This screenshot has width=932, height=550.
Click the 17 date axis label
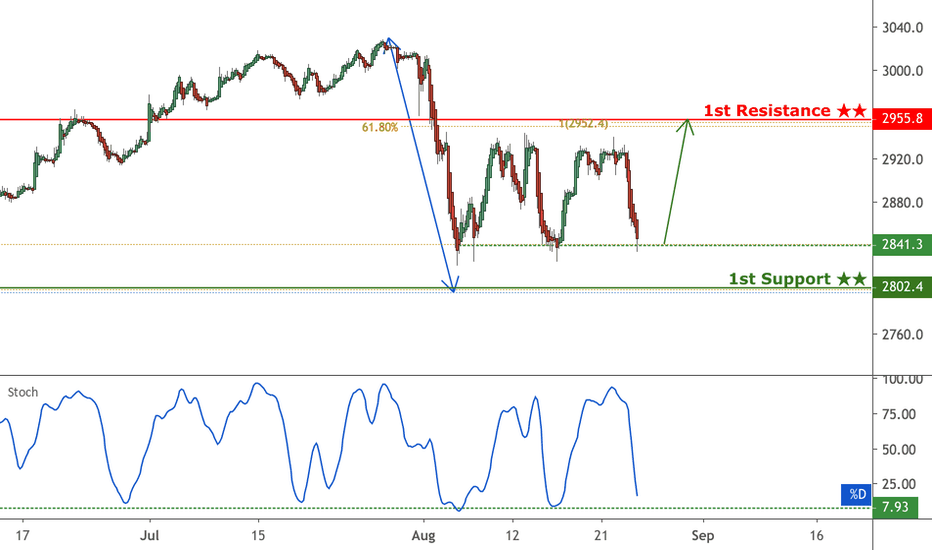coord(22,536)
